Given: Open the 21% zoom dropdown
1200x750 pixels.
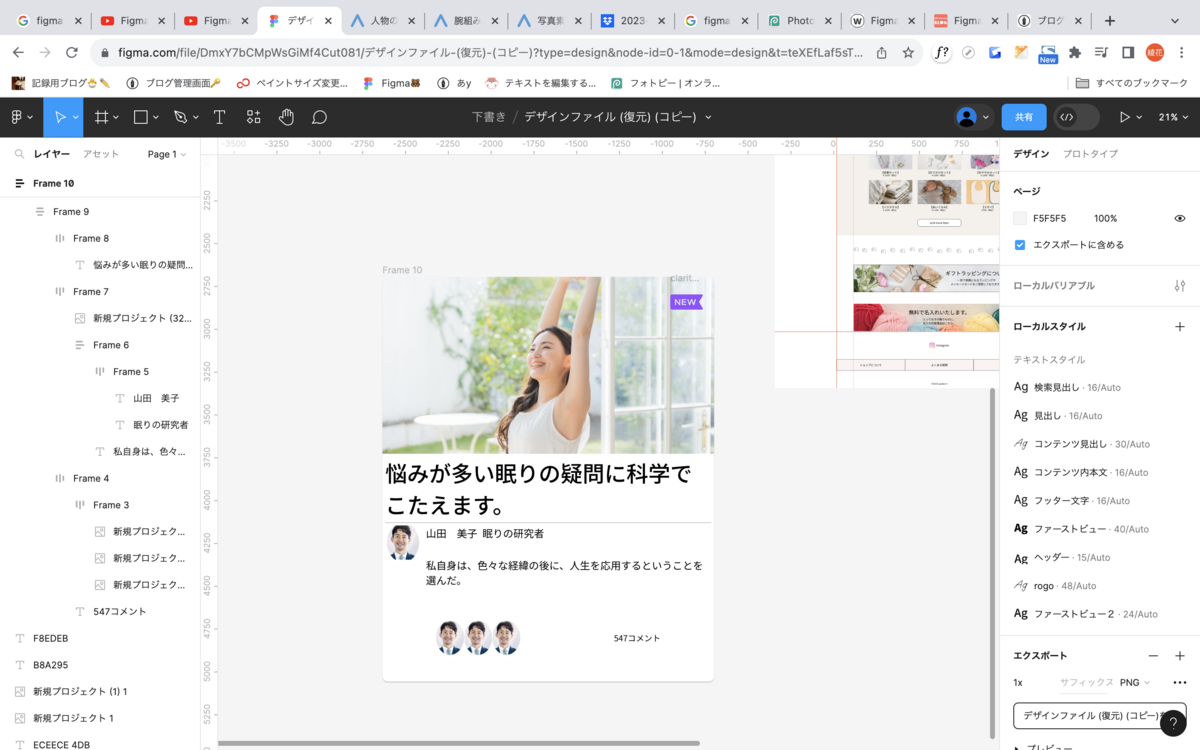Looking at the screenshot, I should point(1173,117).
